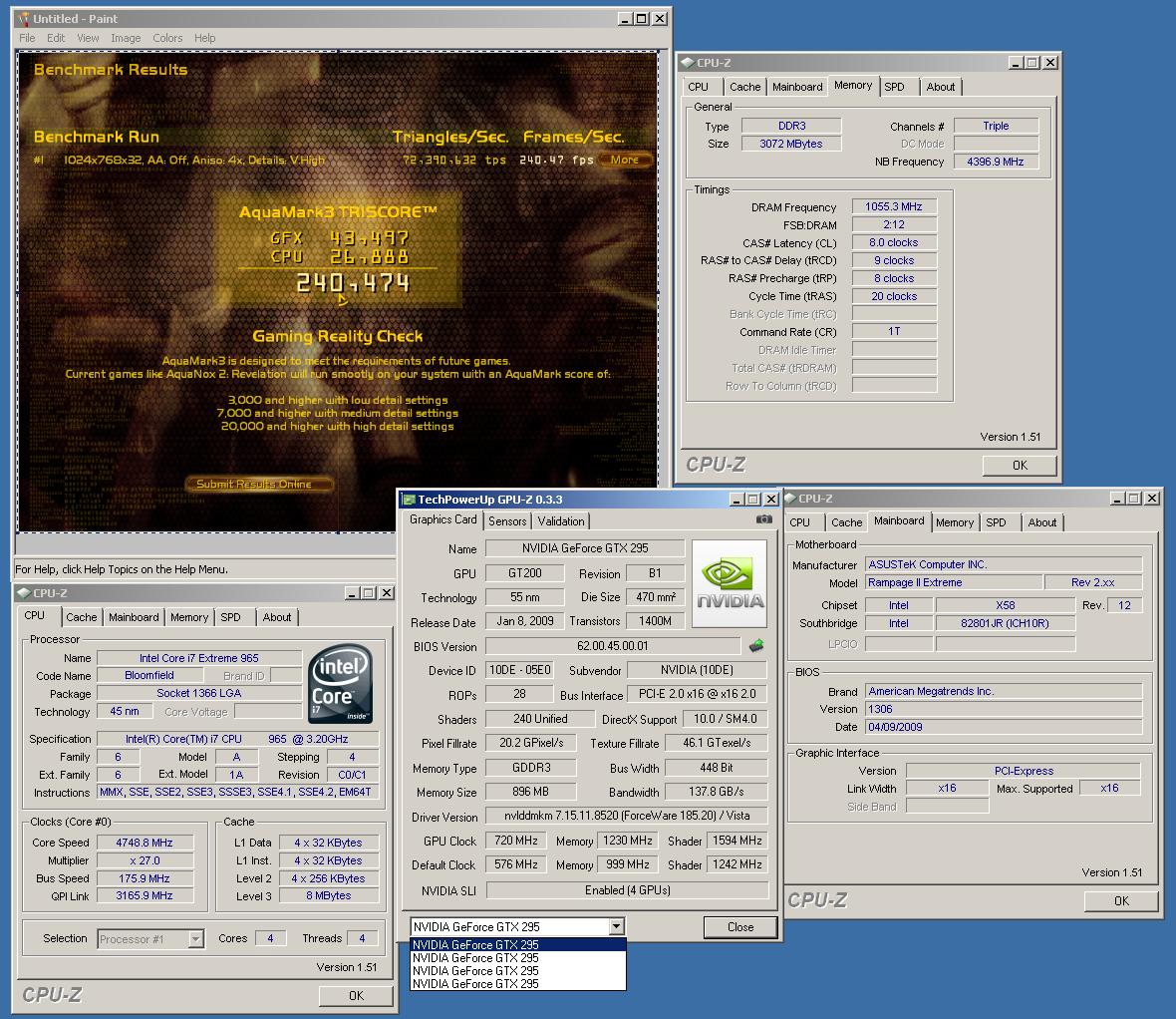Click the 4748.8 MHz Core Speed value
1176x1019 pixels.
point(145,843)
